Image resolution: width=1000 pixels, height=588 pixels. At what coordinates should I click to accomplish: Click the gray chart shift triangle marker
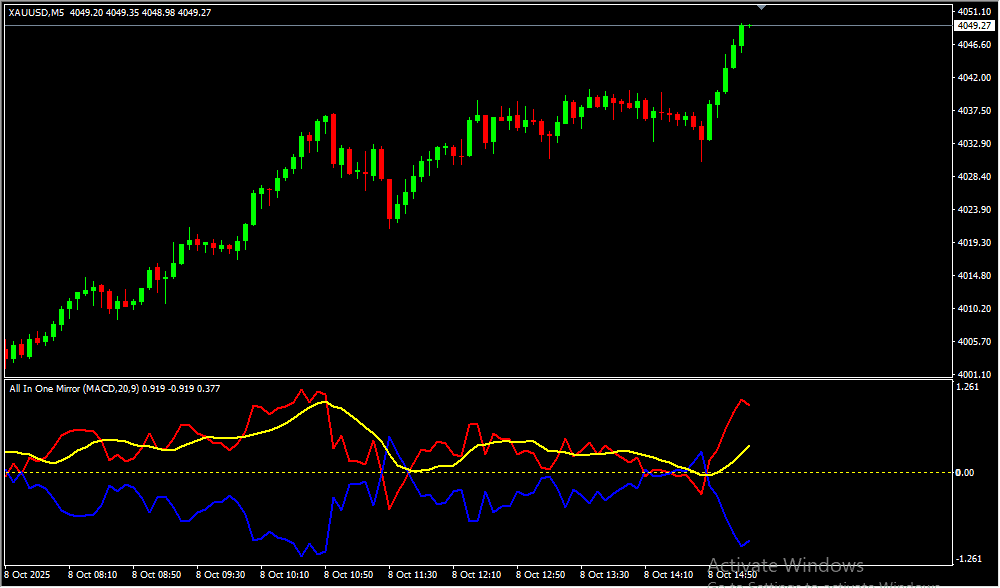pyautogui.click(x=762, y=7)
